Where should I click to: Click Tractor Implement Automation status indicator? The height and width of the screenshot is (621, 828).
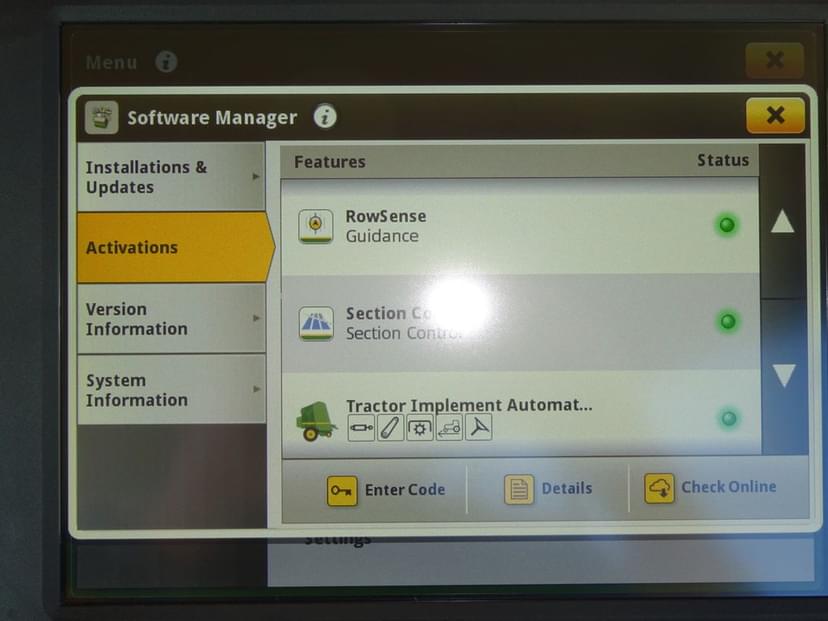[729, 419]
